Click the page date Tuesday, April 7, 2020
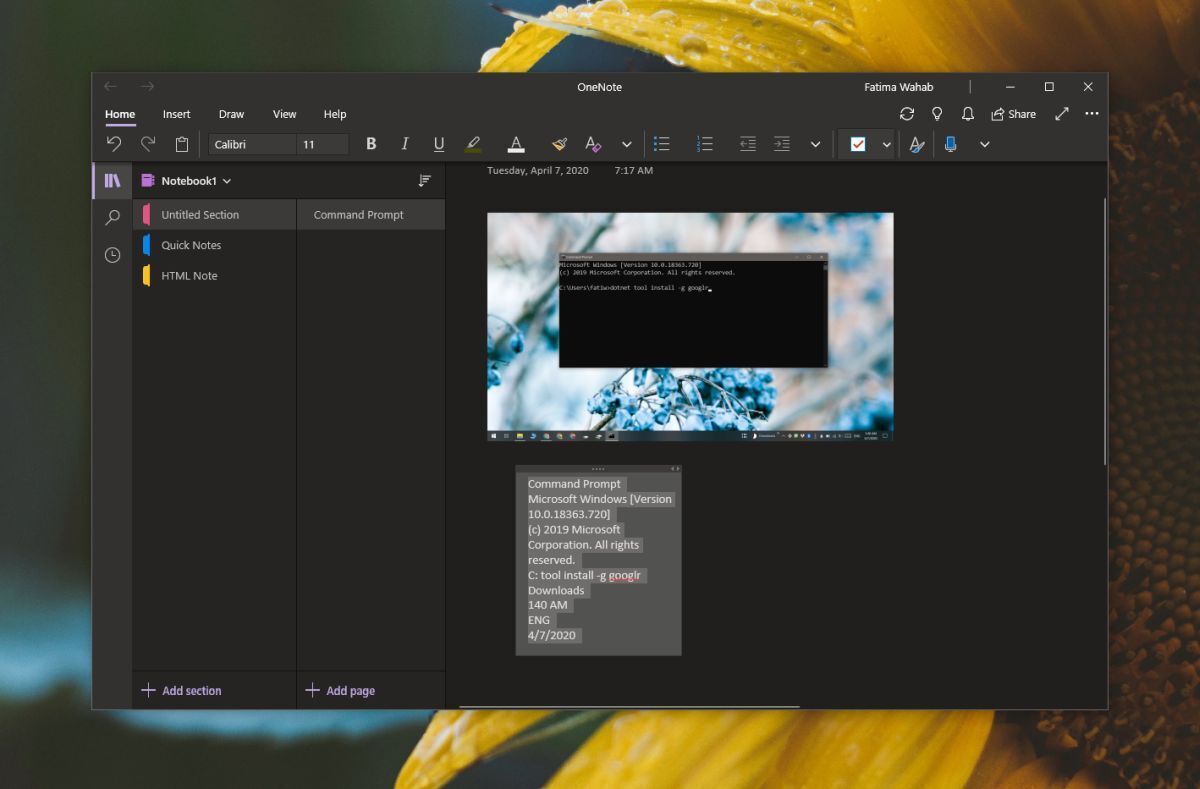The image size is (1200, 789). click(538, 171)
